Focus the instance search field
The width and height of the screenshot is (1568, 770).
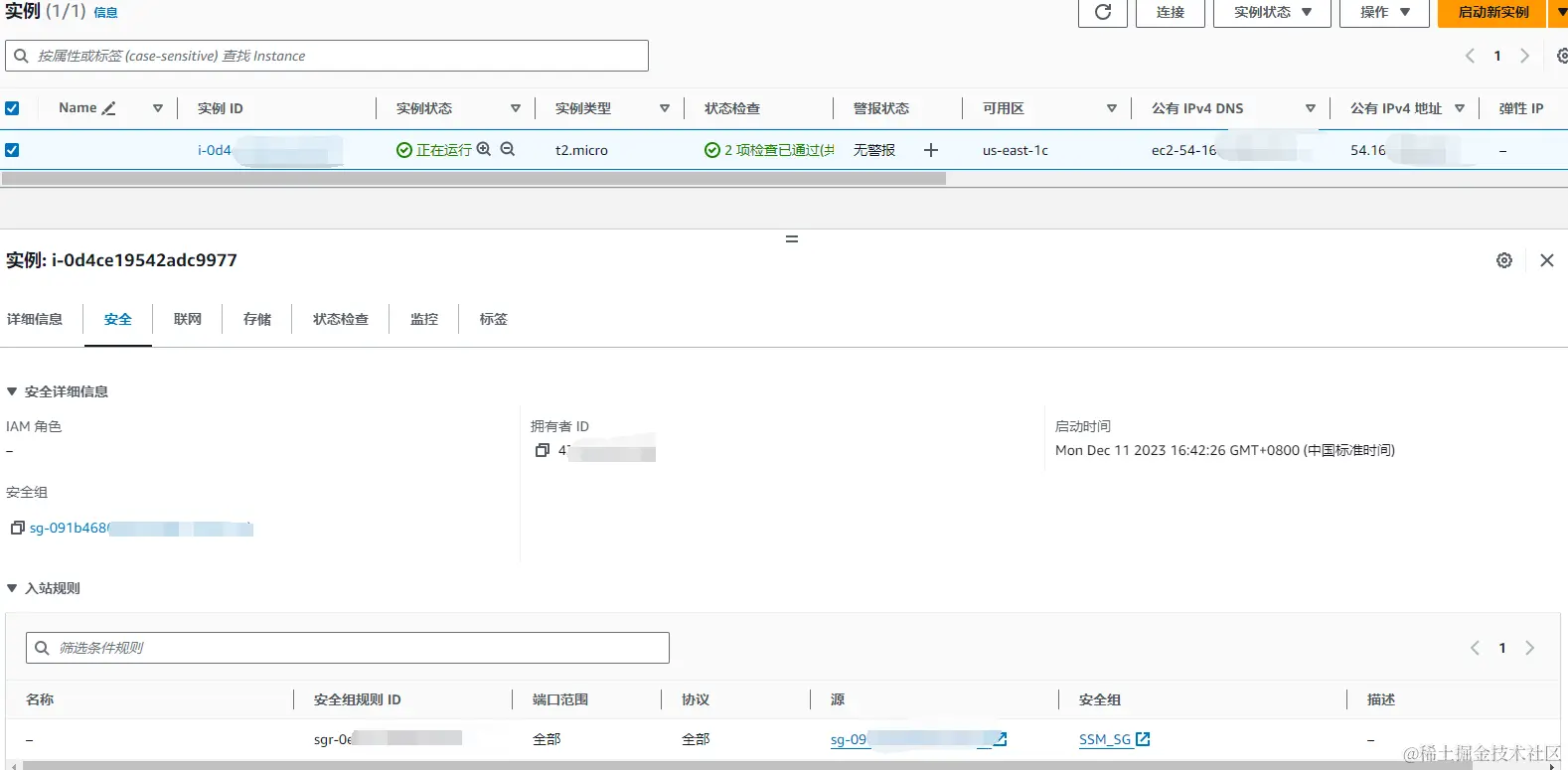[327, 56]
